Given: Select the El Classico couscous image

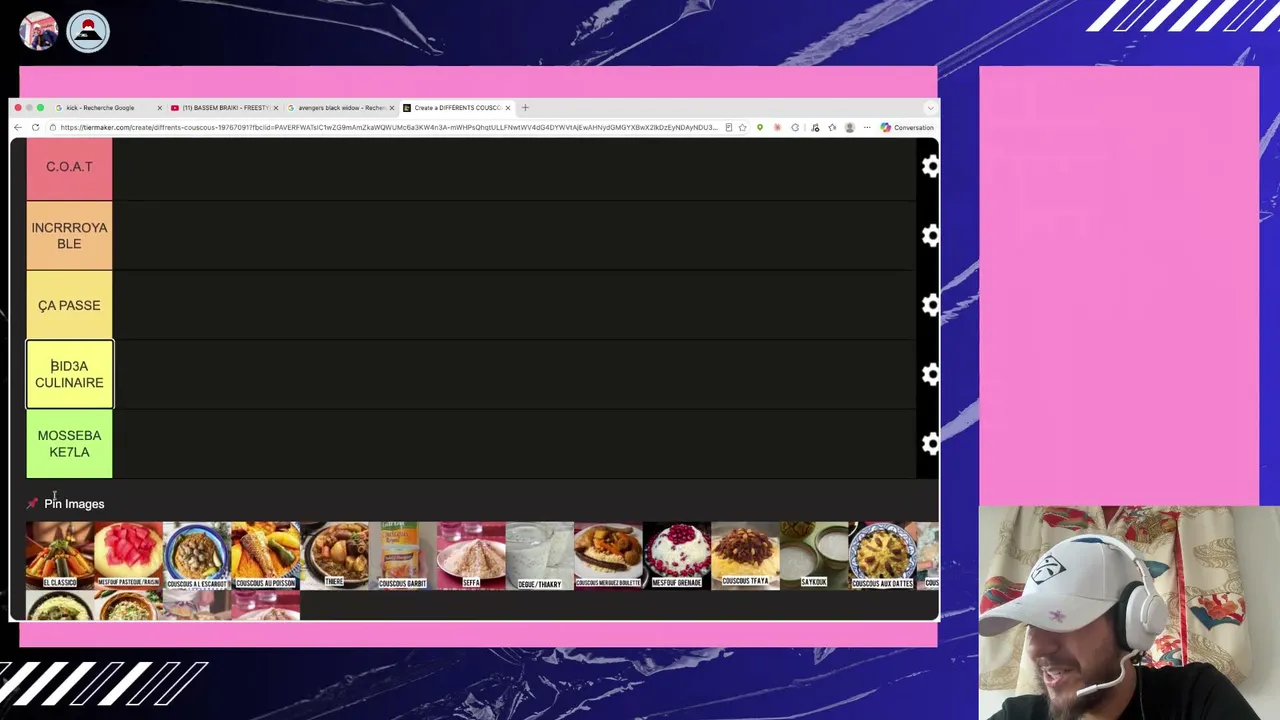Looking at the screenshot, I should [x=60, y=555].
